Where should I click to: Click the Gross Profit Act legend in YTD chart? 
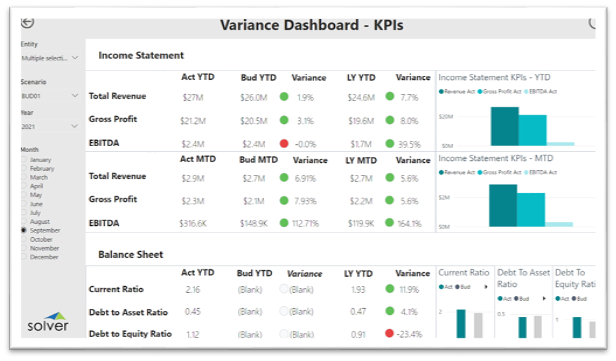point(499,92)
